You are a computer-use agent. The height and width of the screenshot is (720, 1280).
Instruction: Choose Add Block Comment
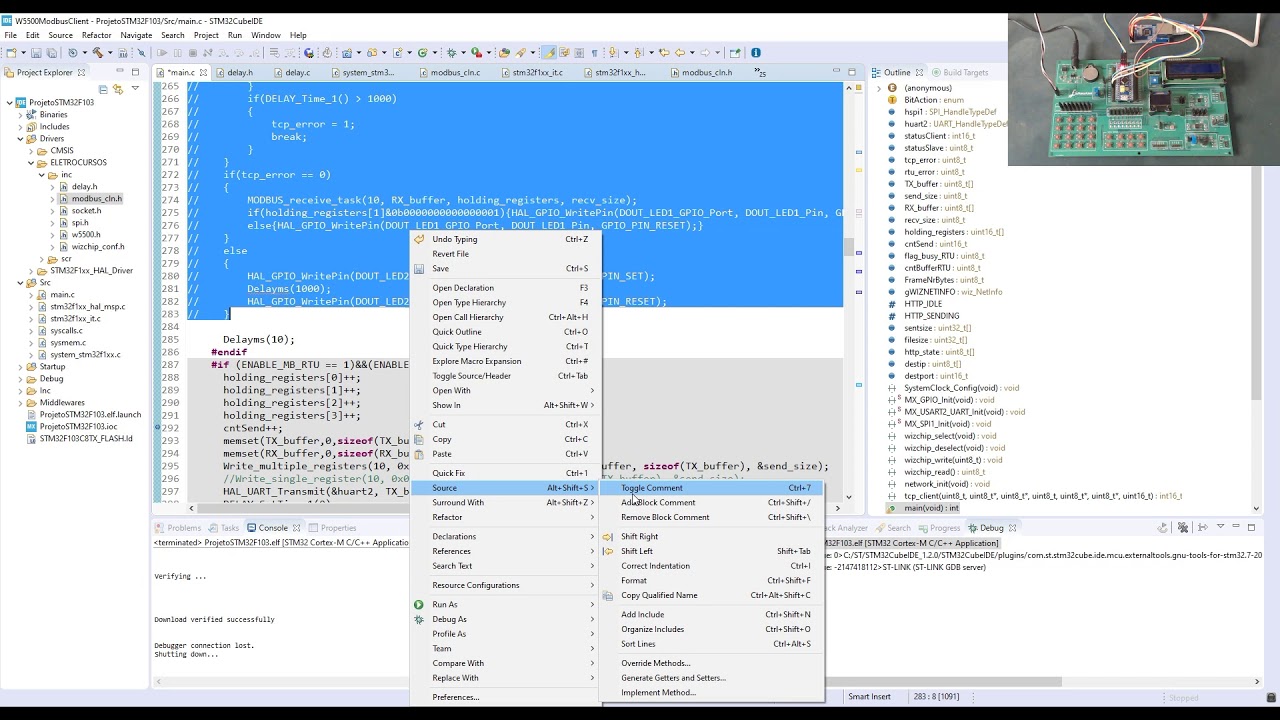(711, 503)
